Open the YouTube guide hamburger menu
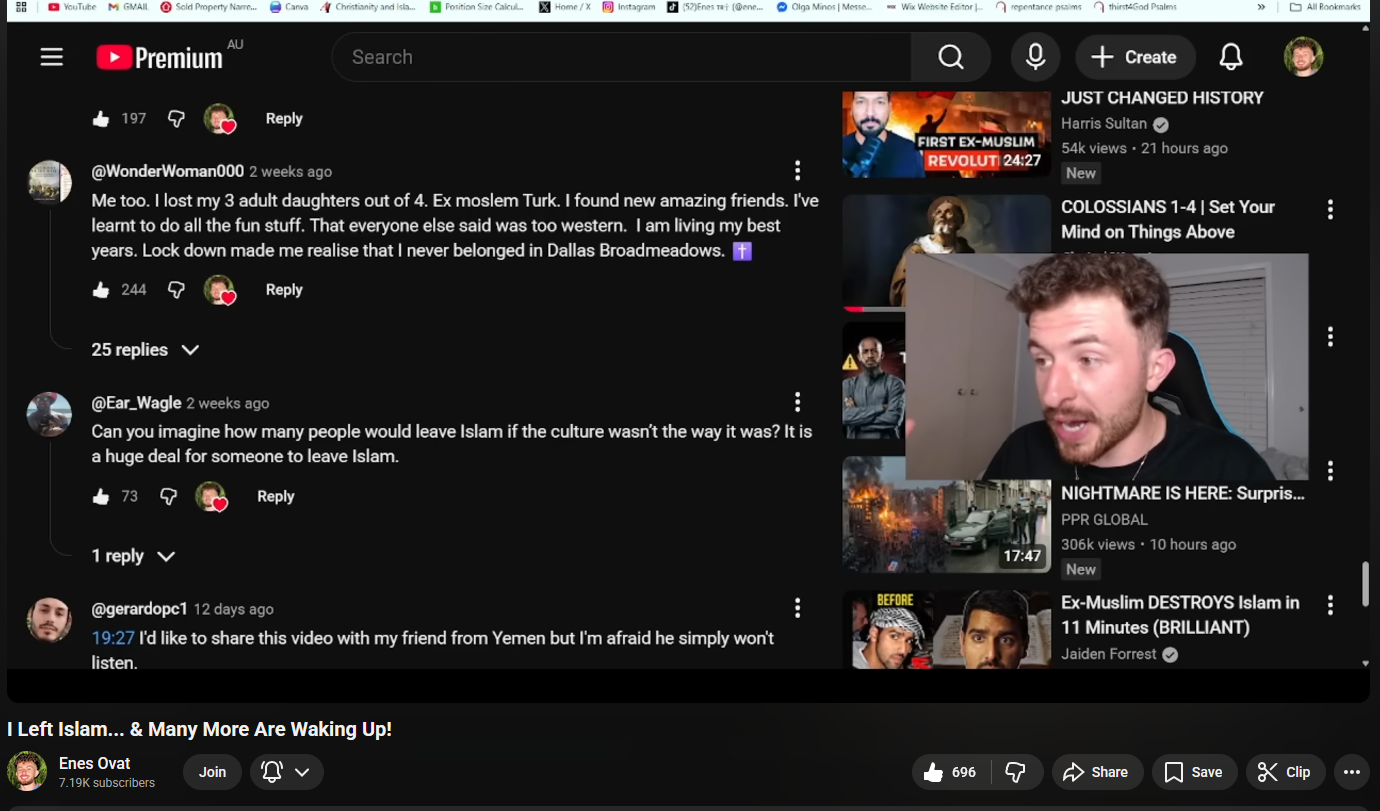Viewport: 1380px width, 811px height. [x=52, y=57]
